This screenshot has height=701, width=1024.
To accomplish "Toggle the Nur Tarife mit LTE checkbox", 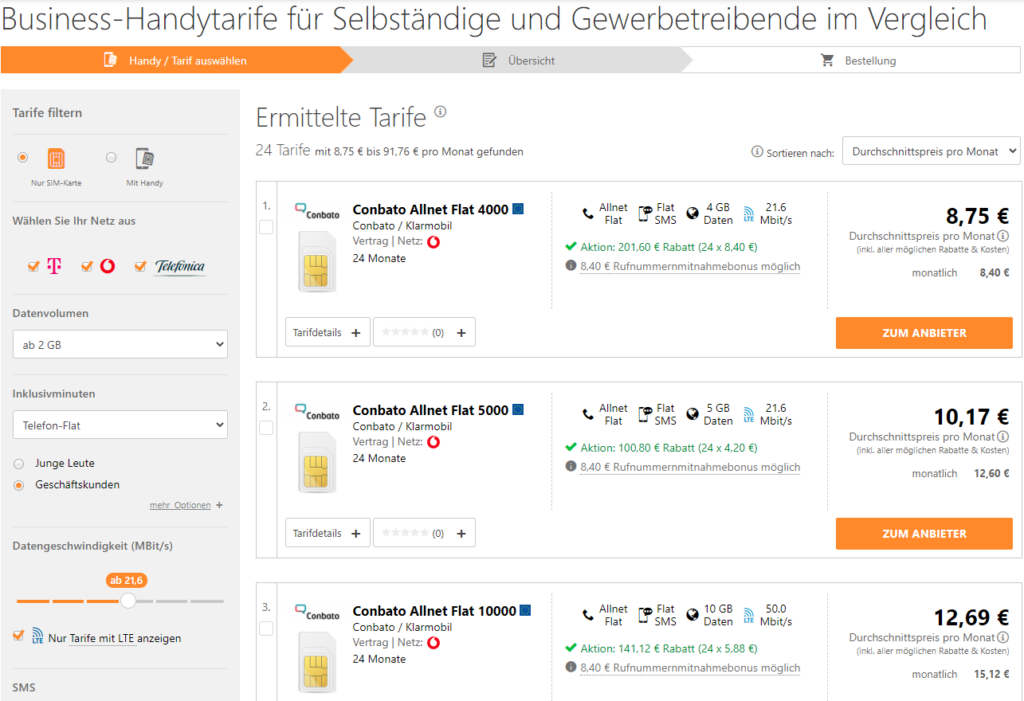I will click(x=18, y=636).
